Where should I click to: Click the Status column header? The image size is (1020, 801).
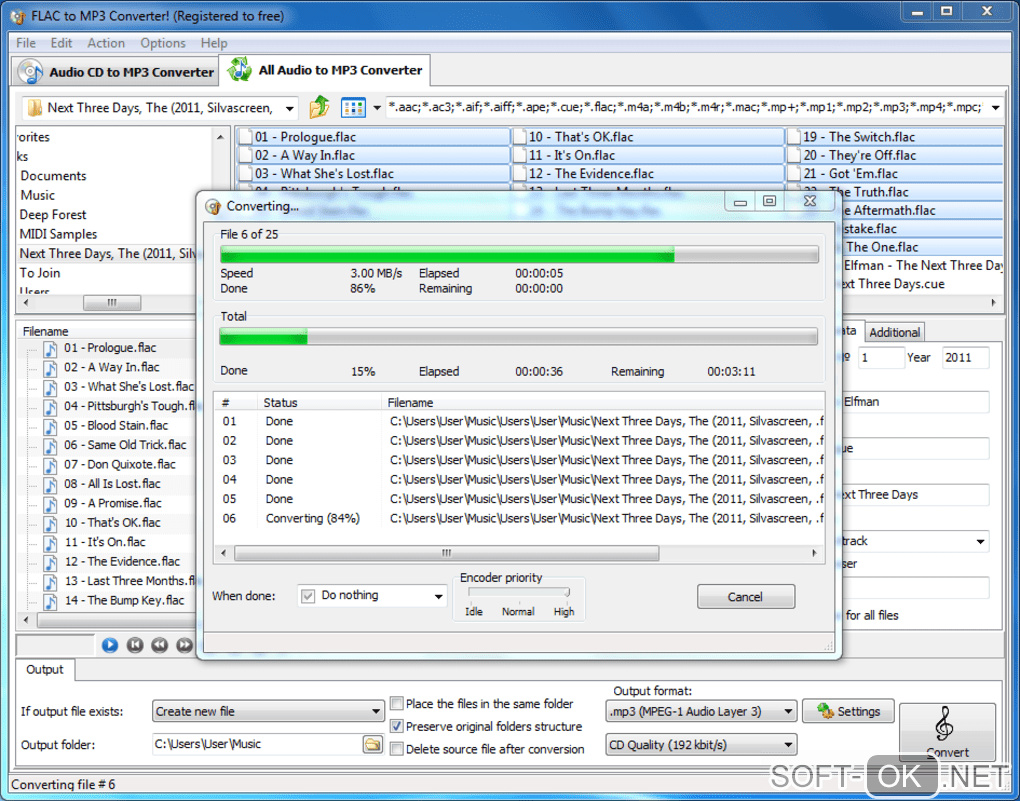pyautogui.click(x=319, y=403)
